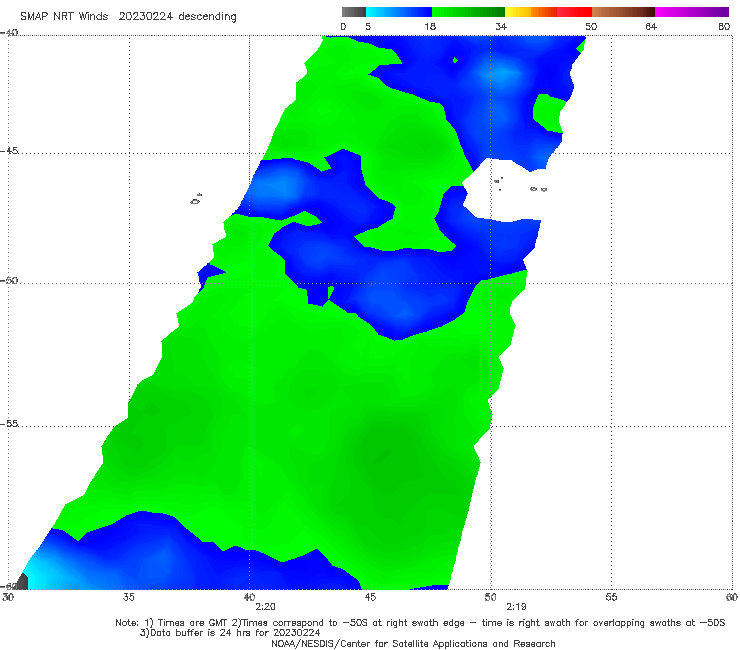This screenshot has height=650, width=740.
Task: Click the longitude axis label '40'
Action: click(249, 597)
